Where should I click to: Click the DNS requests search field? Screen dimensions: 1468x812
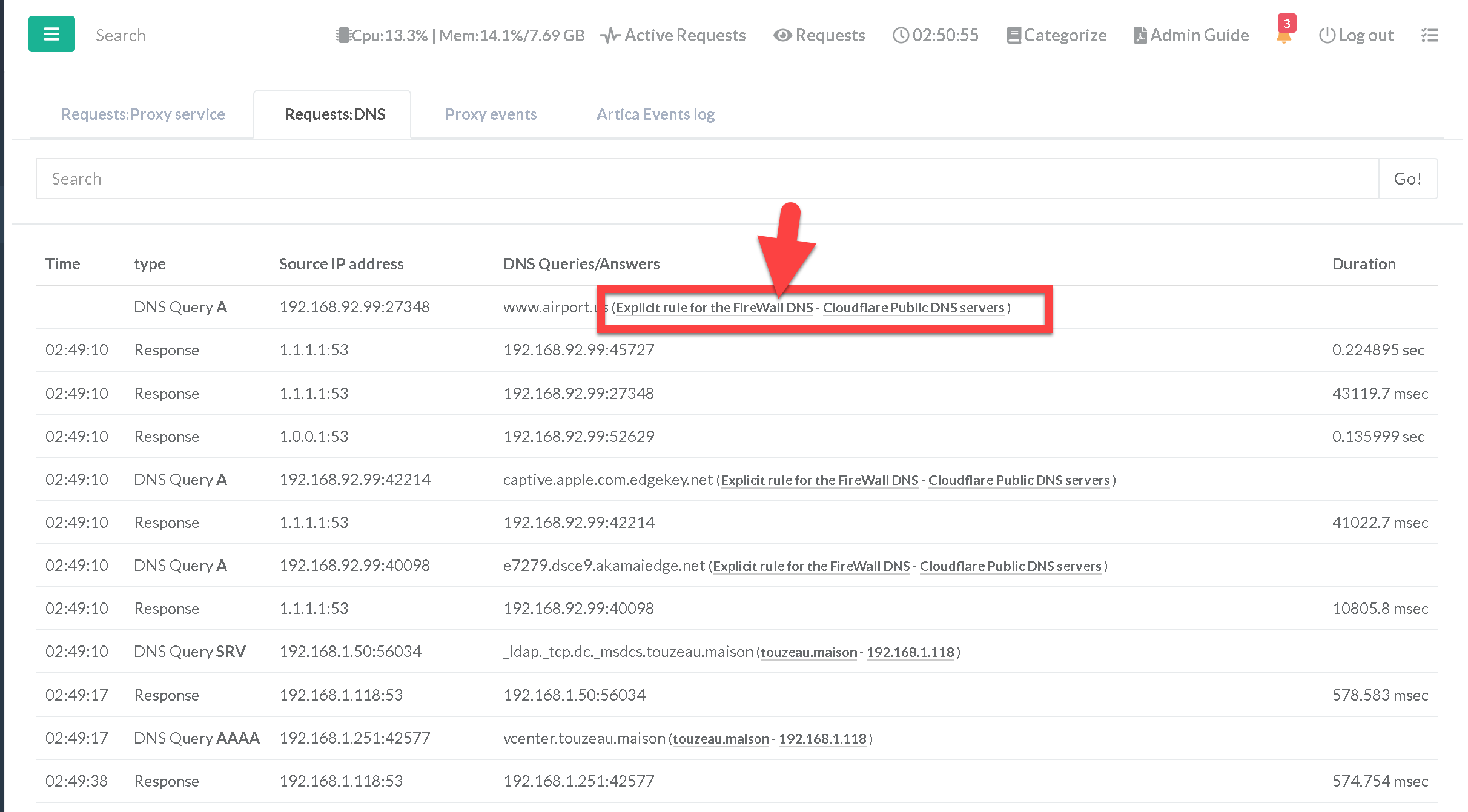707,179
